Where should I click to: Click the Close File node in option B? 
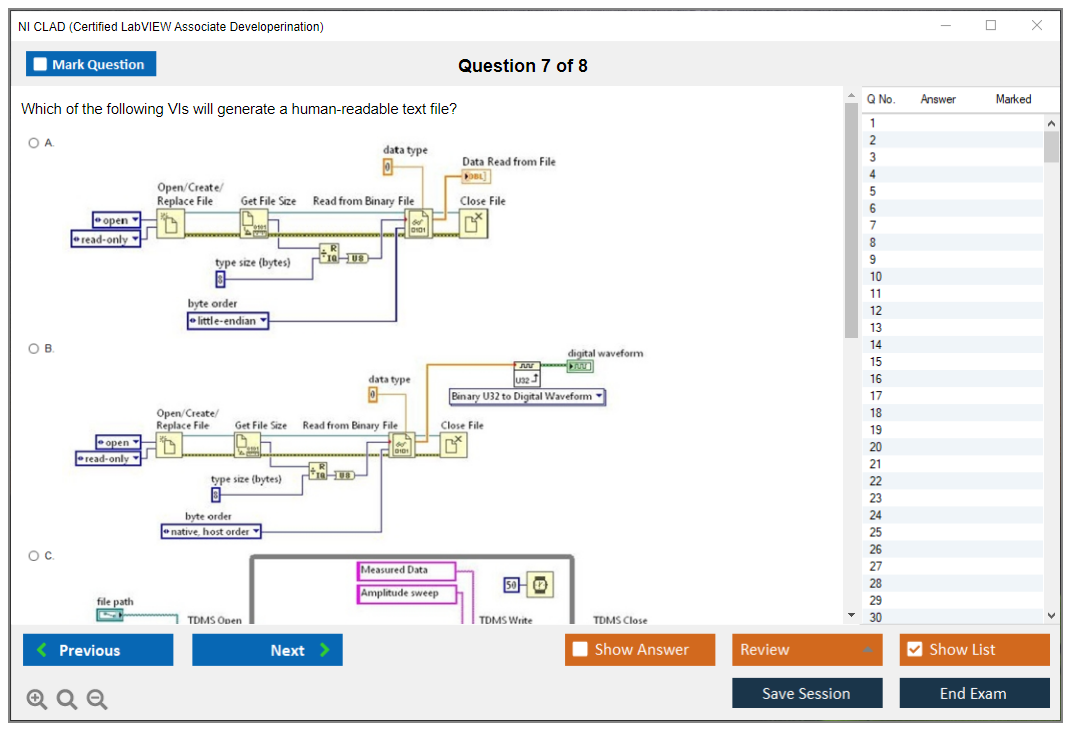pos(455,444)
